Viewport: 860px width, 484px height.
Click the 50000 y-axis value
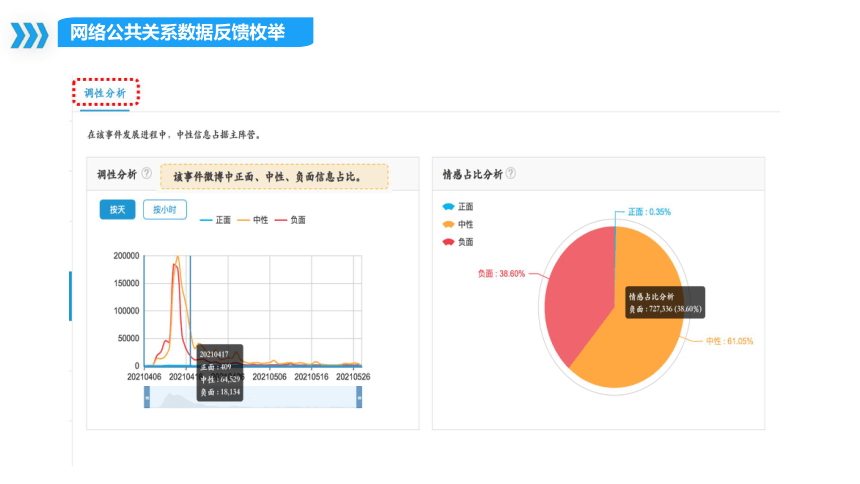[x=128, y=338]
